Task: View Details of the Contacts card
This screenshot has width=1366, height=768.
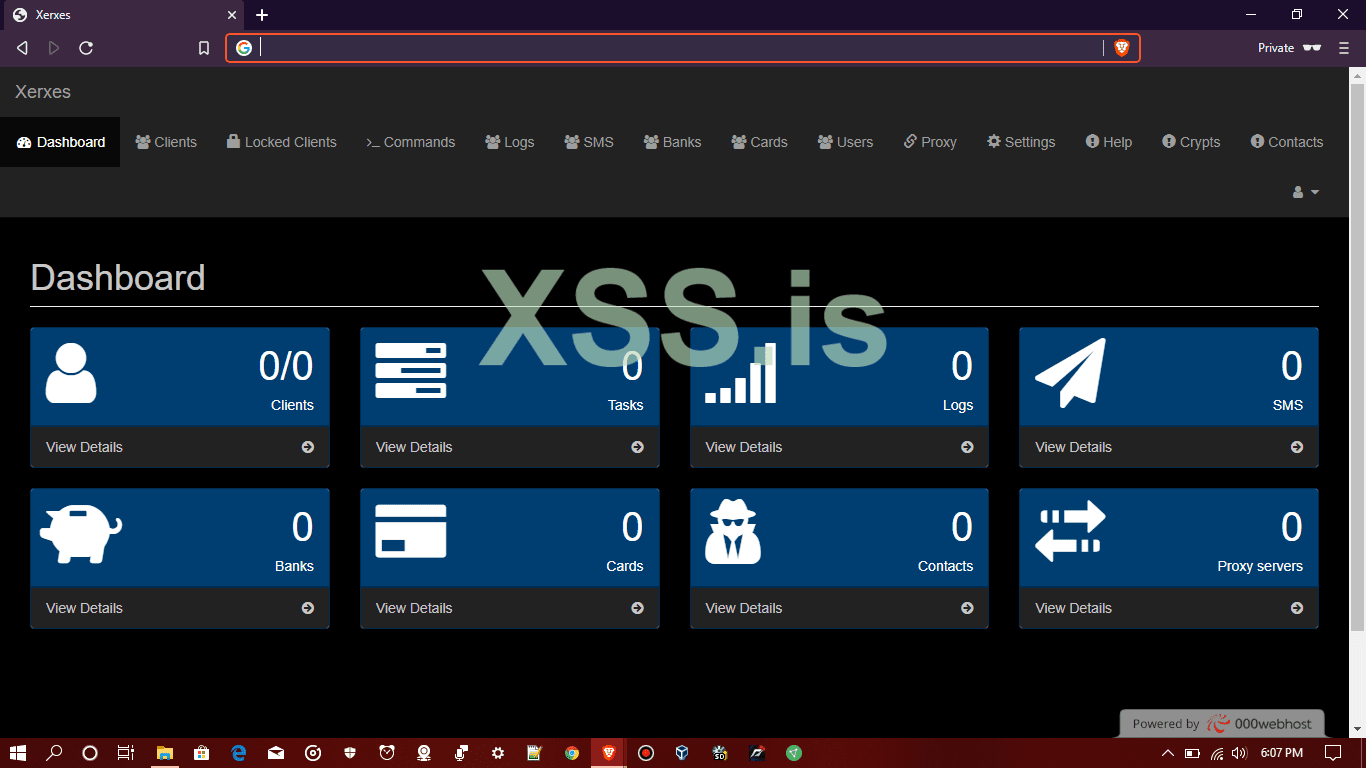Action: point(839,608)
